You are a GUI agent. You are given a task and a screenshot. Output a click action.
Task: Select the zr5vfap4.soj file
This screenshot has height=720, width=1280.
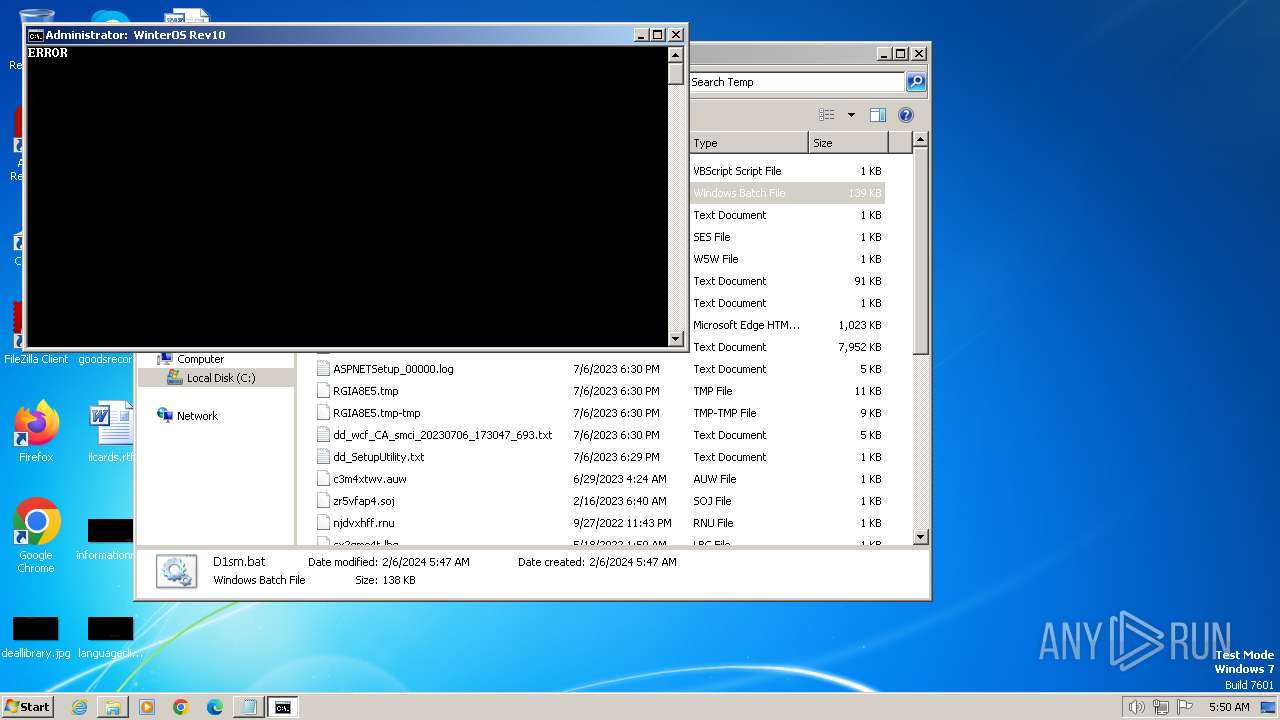coord(363,501)
